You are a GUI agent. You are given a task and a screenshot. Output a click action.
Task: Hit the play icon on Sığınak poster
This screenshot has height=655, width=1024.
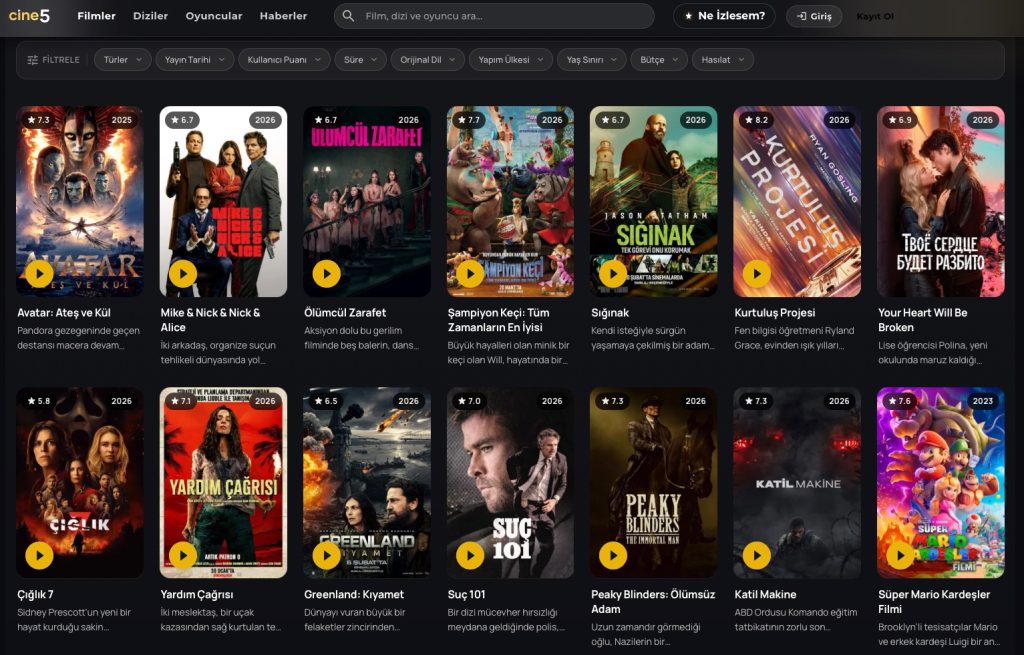point(613,274)
